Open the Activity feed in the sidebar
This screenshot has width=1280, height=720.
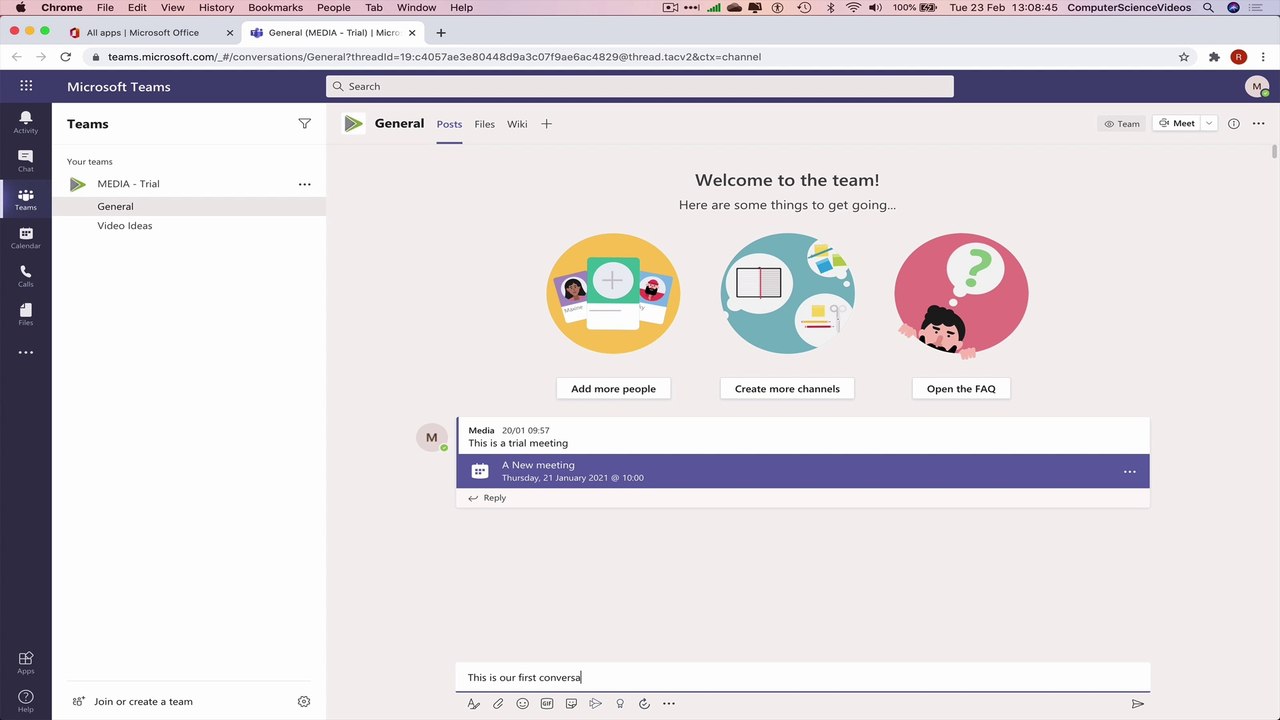coord(26,122)
